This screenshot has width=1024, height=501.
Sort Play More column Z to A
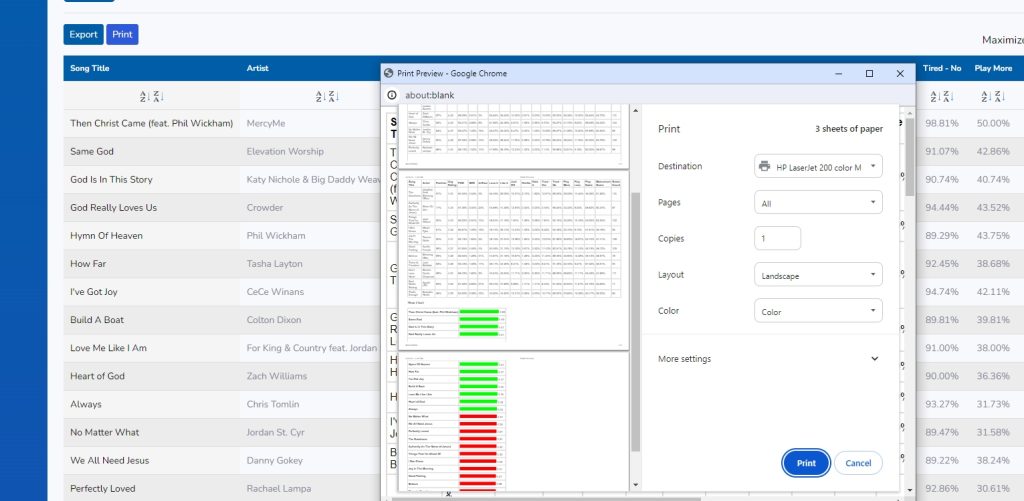(1000, 97)
